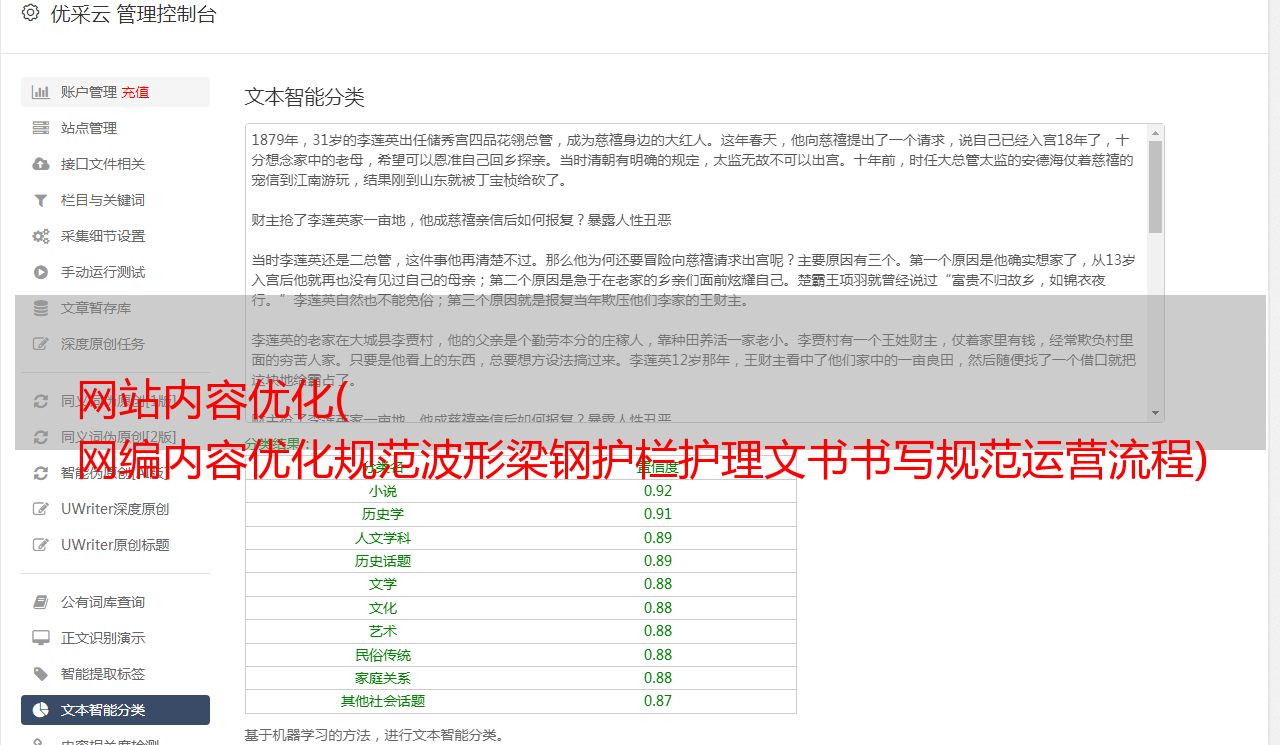Click the text area scrollbar thumb

point(1155,187)
